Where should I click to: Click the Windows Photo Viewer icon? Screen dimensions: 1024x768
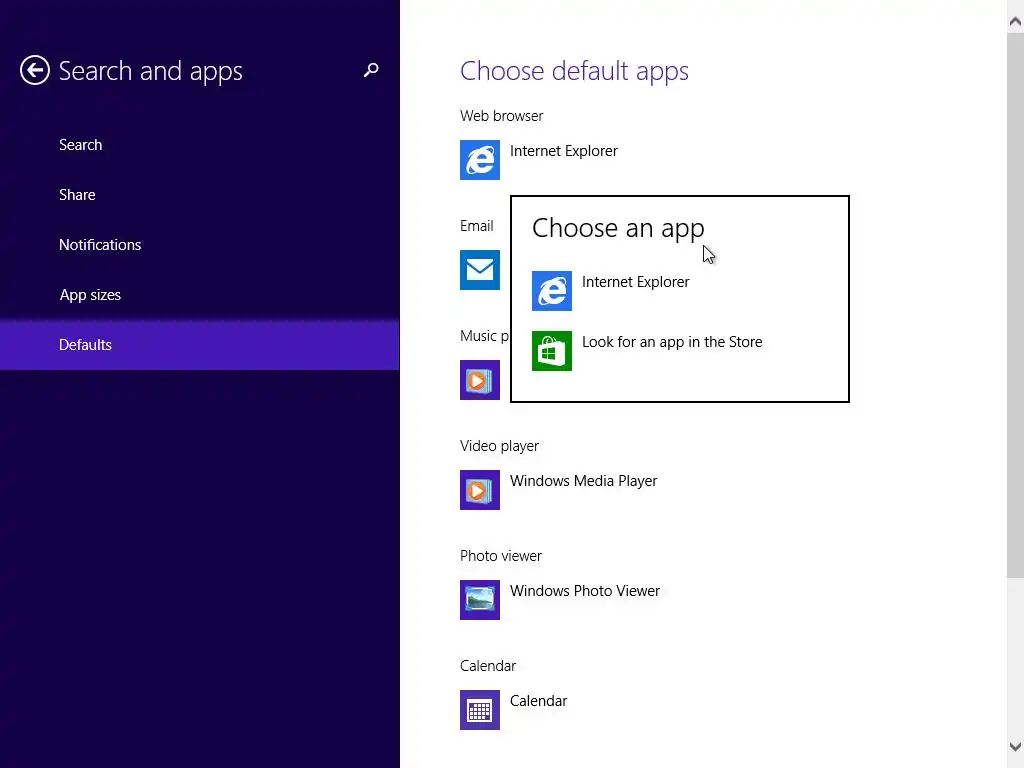pos(479,600)
